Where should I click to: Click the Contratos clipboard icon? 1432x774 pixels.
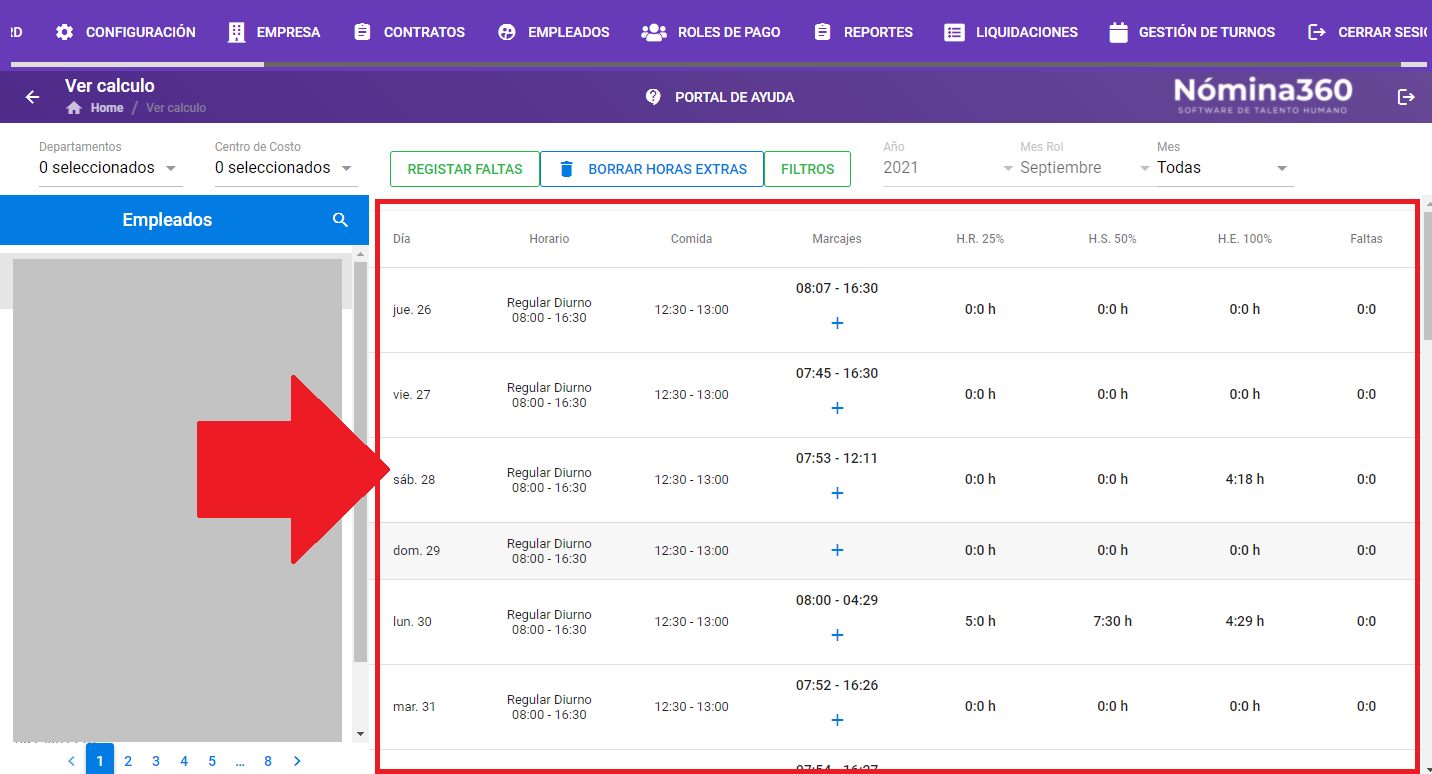(362, 32)
